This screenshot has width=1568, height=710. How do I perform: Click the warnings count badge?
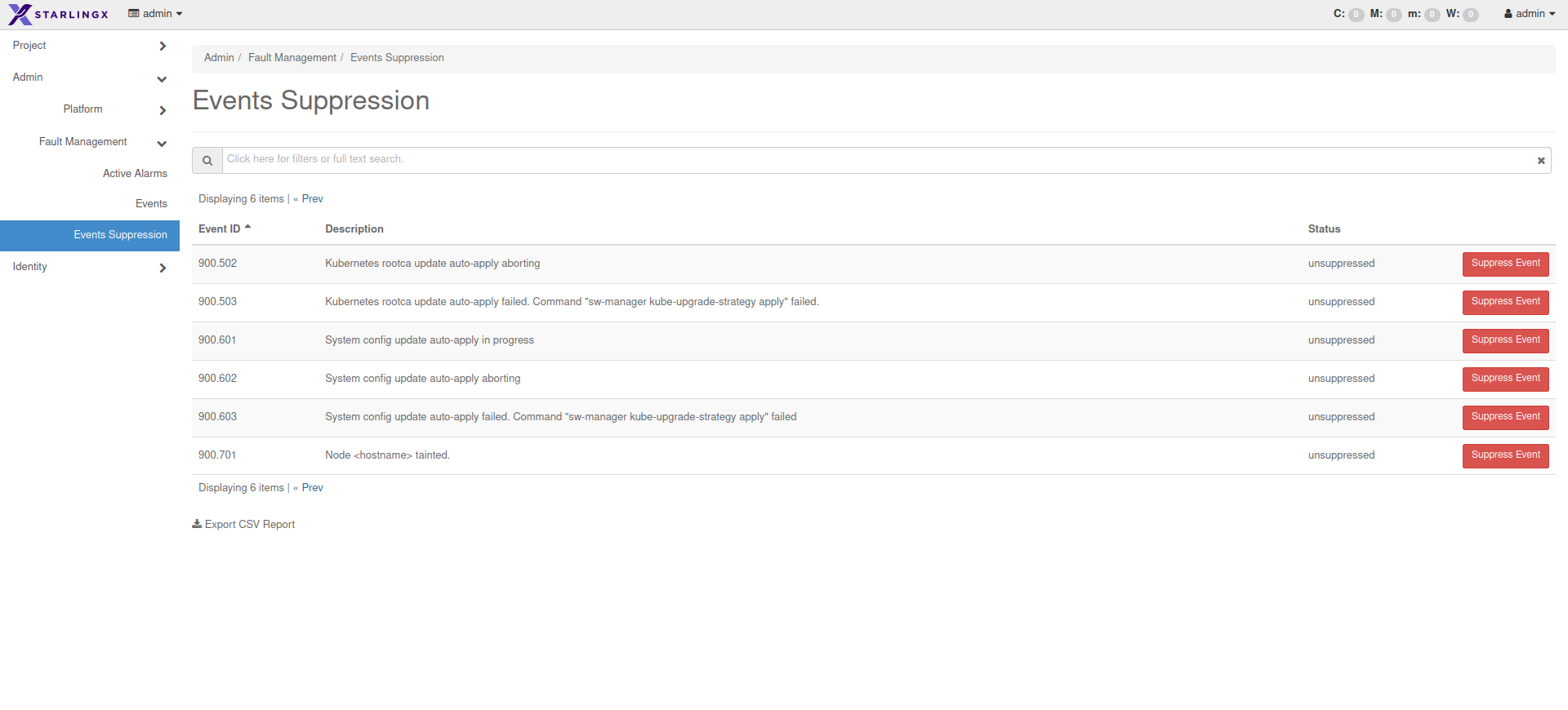point(1471,15)
